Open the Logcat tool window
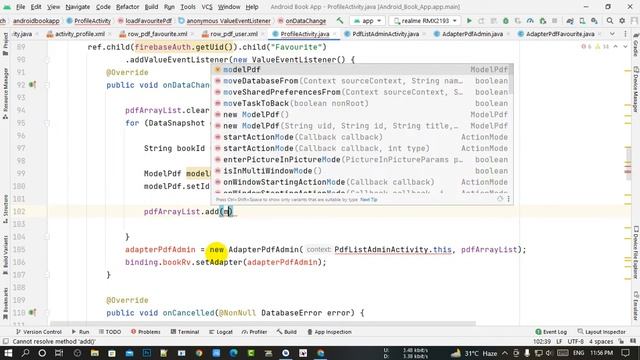This screenshot has height=360, width=640. [x=220, y=332]
